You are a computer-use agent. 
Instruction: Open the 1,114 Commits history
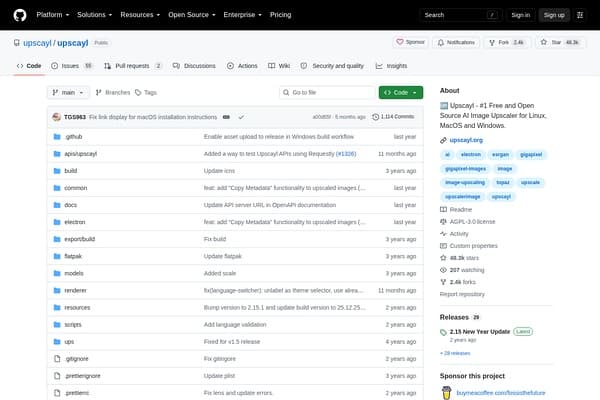pyautogui.click(x=393, y=117)
